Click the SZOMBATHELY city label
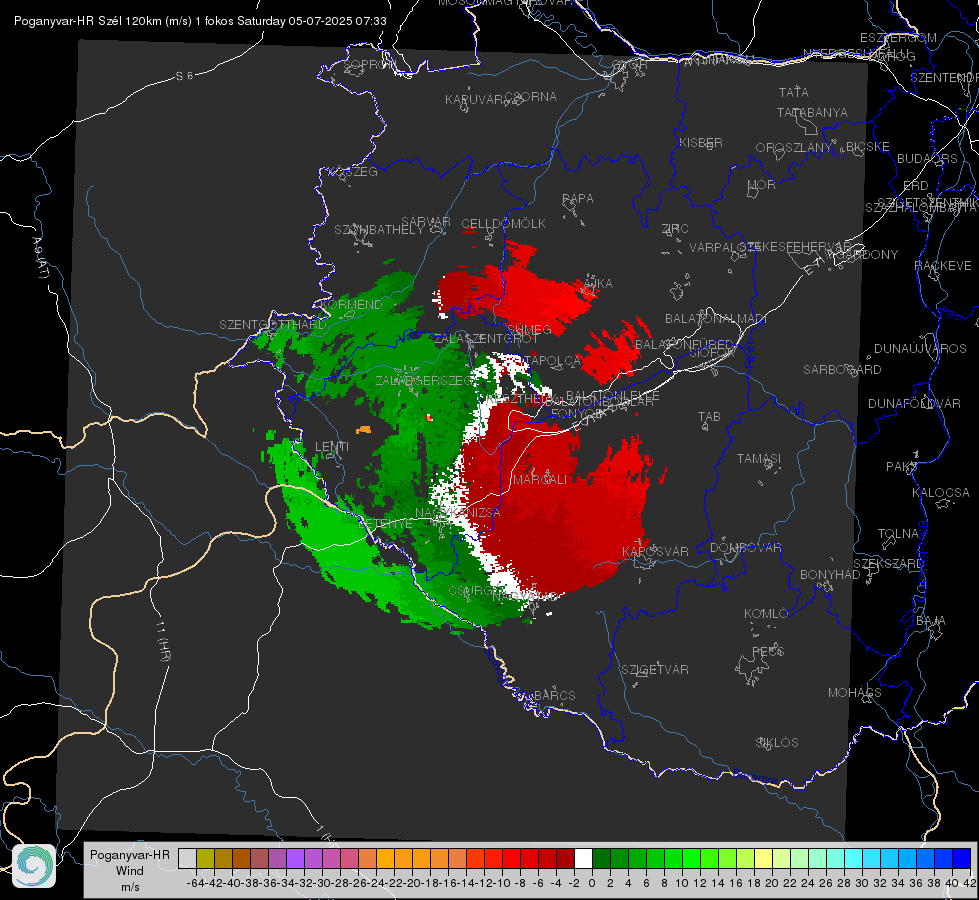Image resolution: width=979 pixels, height=900 pixels. tap(378, 229)
